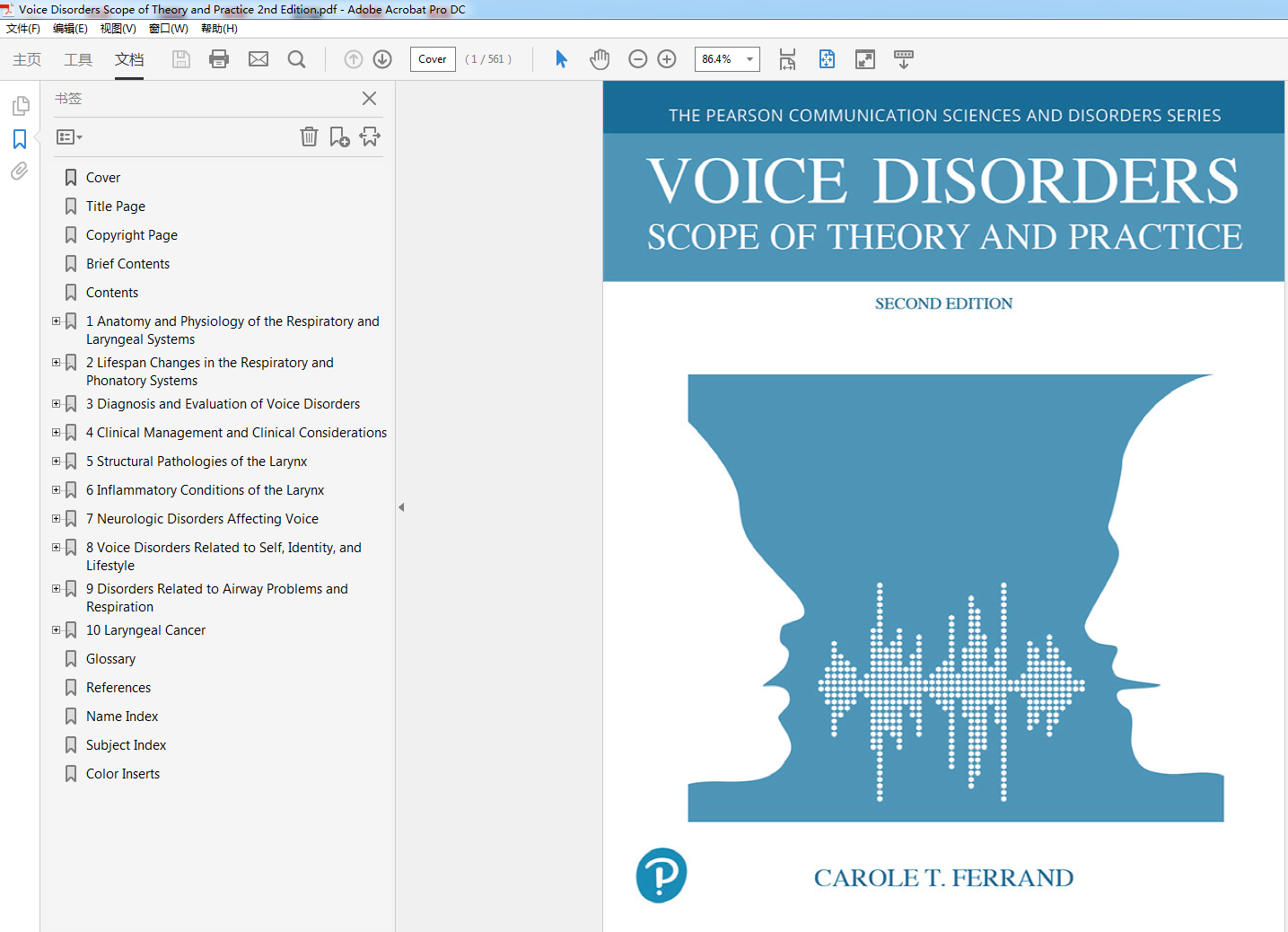Open 7 Neurologic Disorders Affecting Voice bookmark

click(x=203, y=519)
